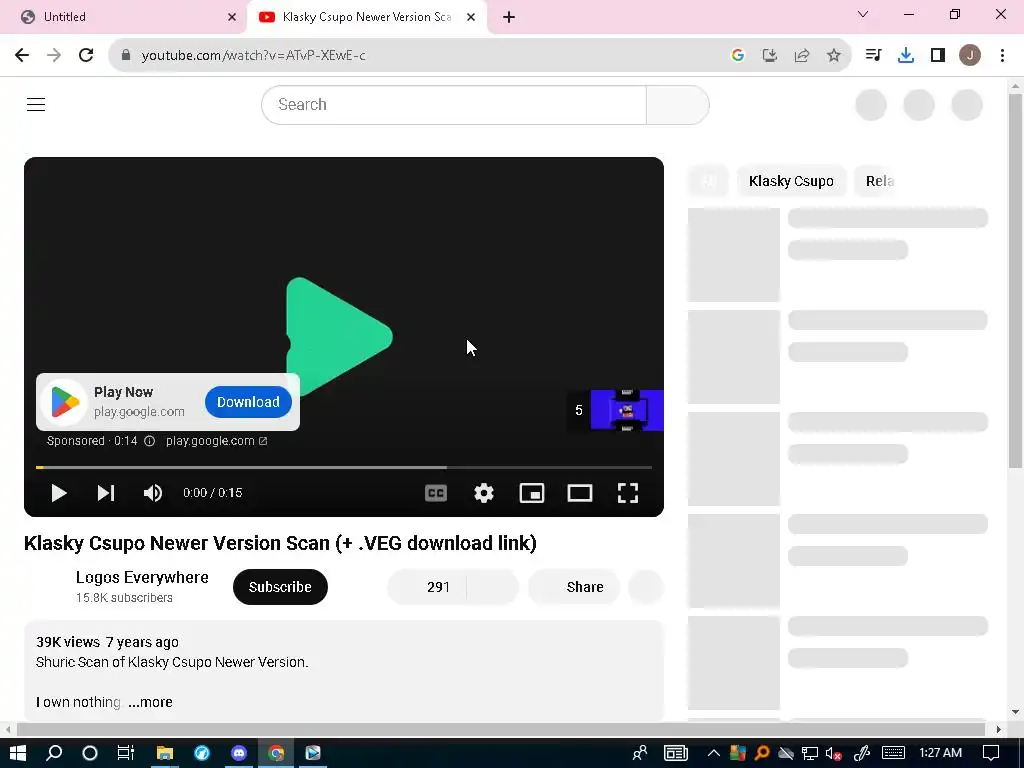Open the Windows Start menu
Viewport: 1024px width, 768px height.
(x=18, y=753)
